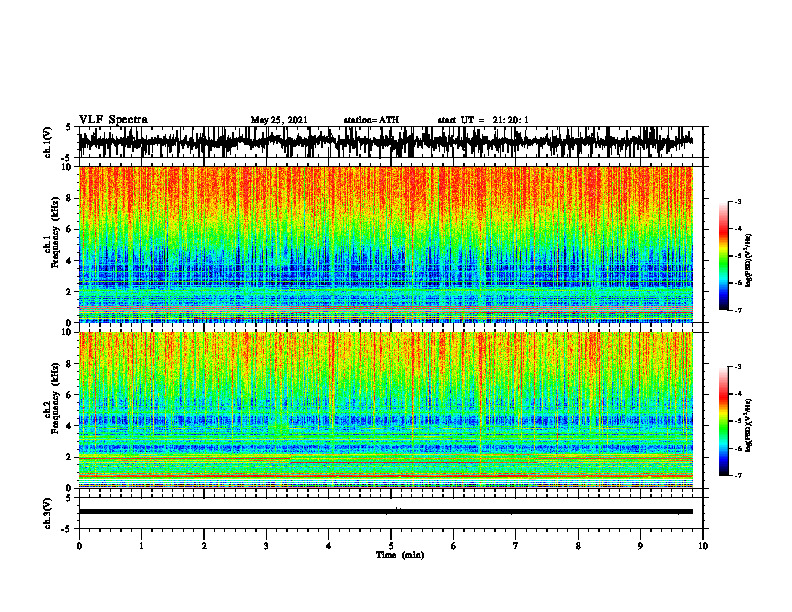Click the "ch.1(V)" waveform axis label

[x=47, y=142]
